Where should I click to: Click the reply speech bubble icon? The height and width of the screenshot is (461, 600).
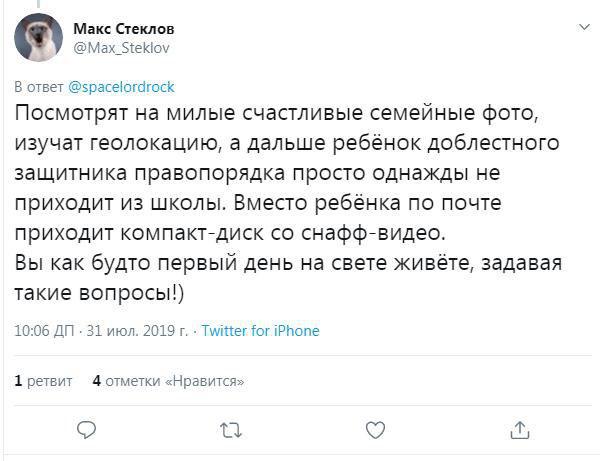(x=87, y=430)
